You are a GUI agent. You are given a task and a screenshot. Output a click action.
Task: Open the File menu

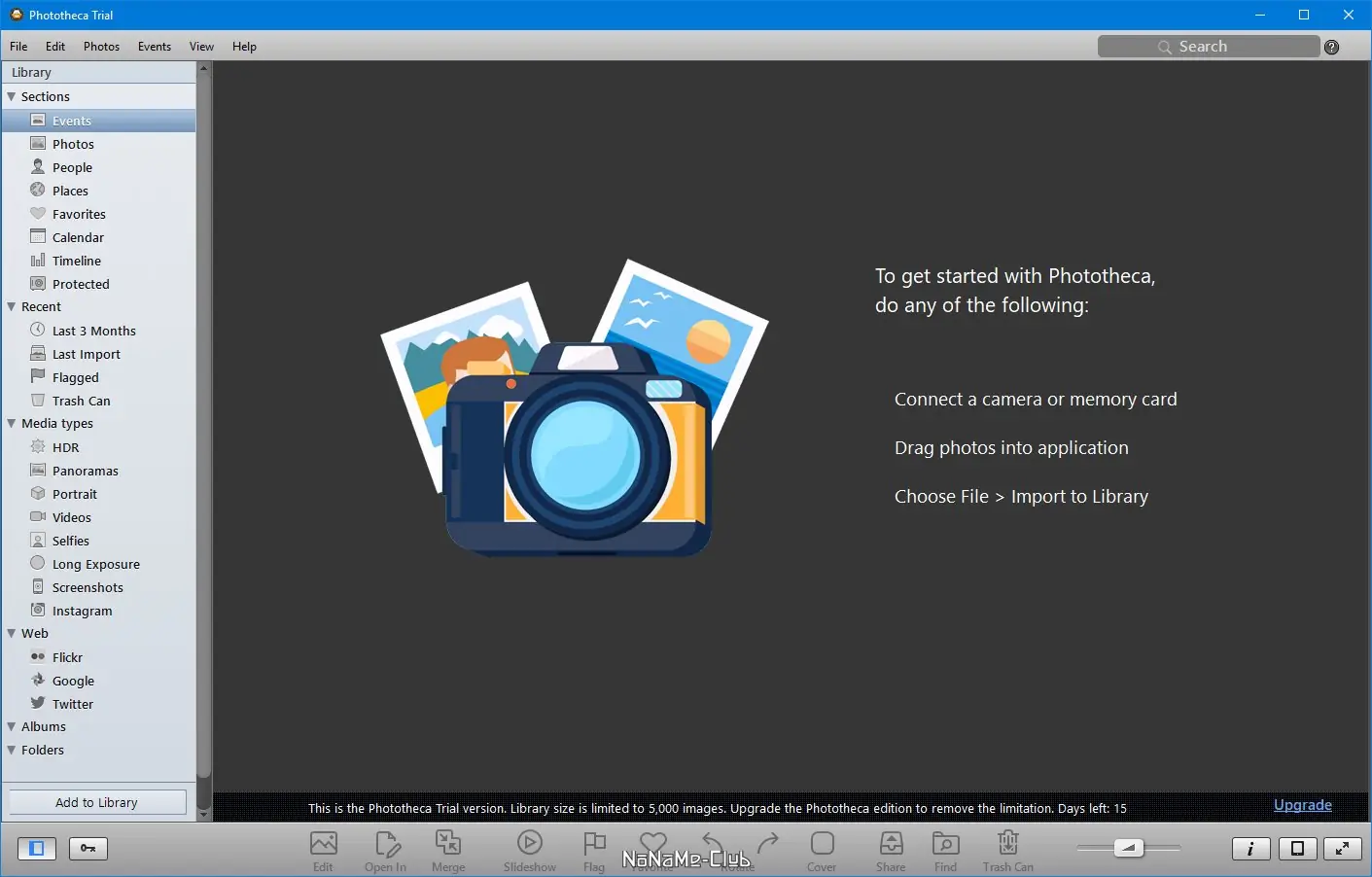click(x=18, y=47)
